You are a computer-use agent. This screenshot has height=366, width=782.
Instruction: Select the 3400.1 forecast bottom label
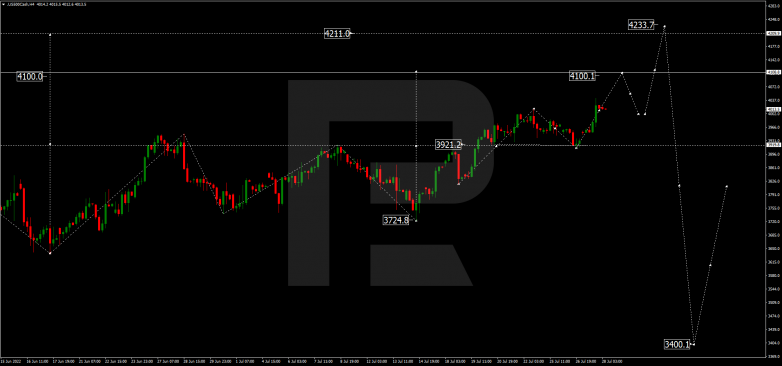tap(677, 344)
